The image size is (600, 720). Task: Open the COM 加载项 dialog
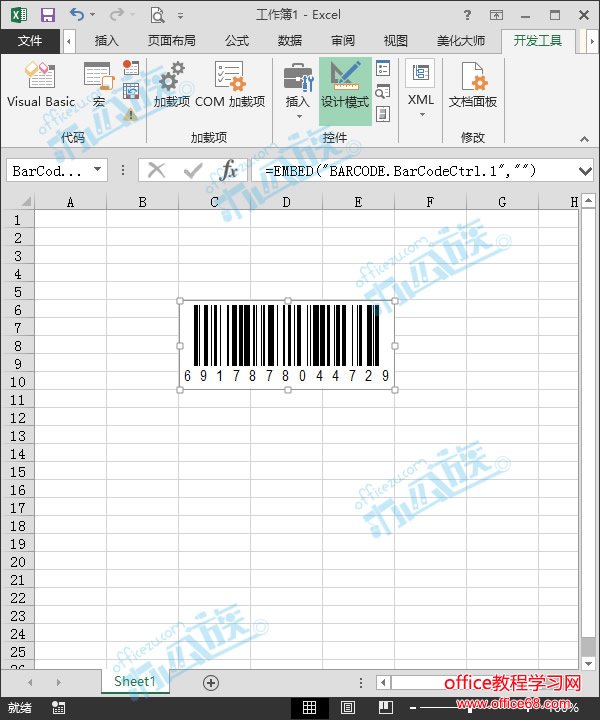click(x=230, y=86)
